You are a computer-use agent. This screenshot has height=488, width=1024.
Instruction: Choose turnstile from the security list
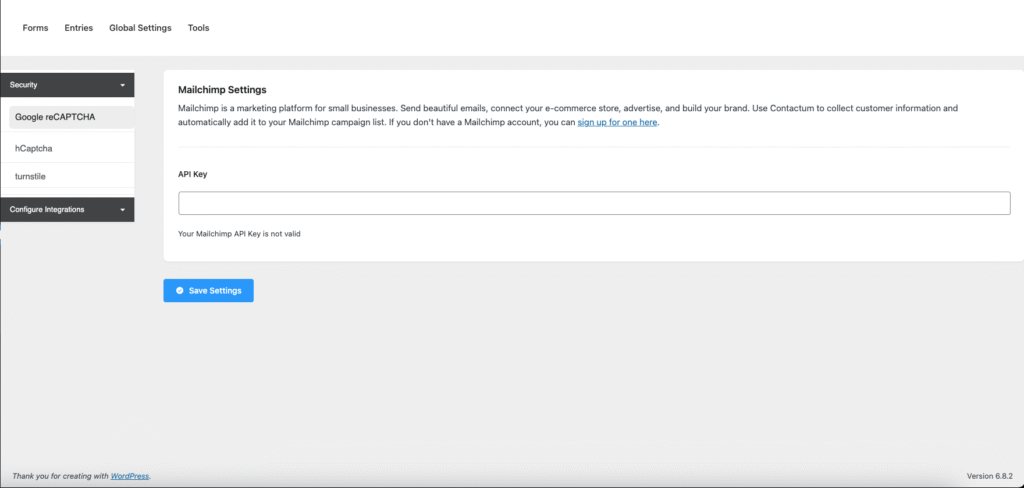coord(30,176)
